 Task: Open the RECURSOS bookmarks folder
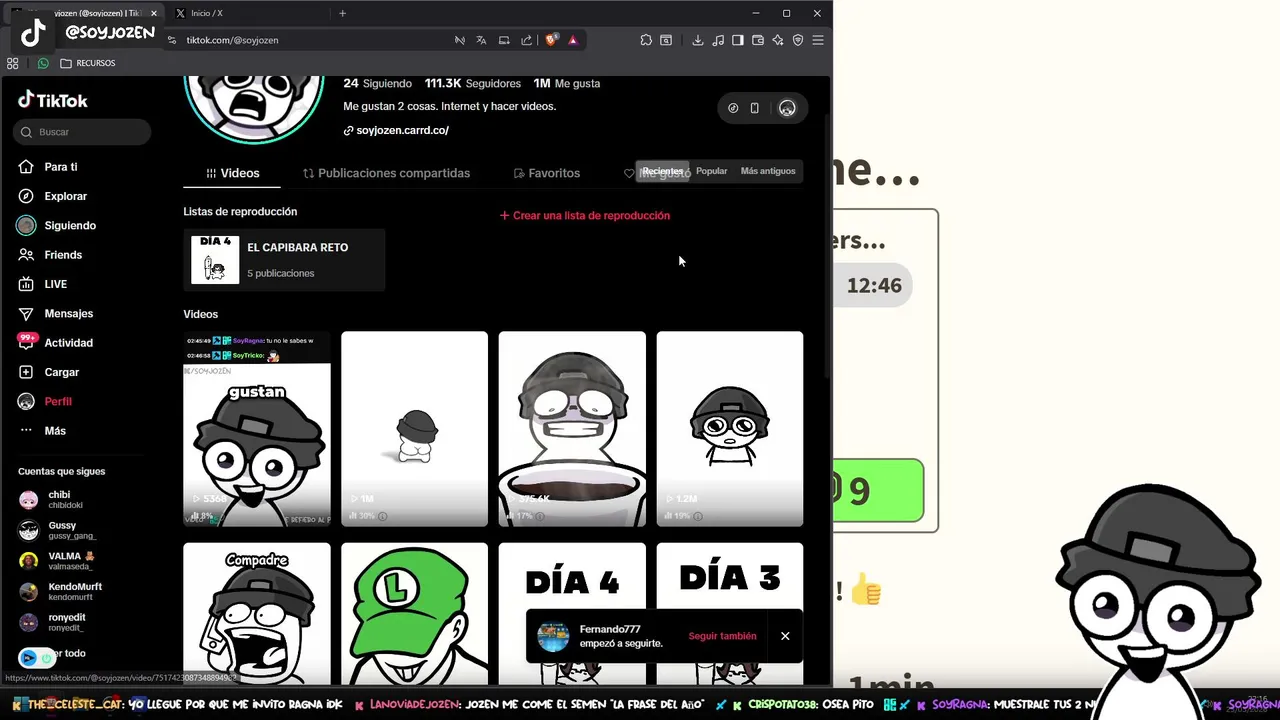click(x=88, y=63)
